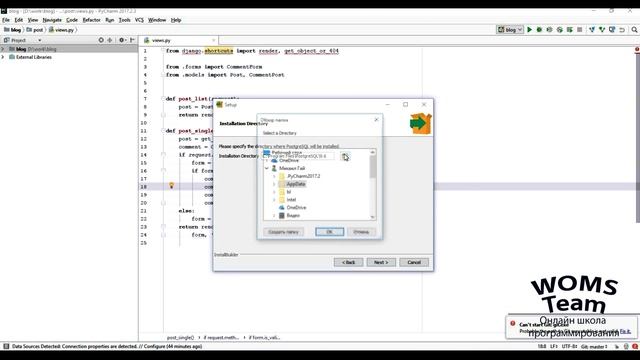
Task: Click the Revert undo arrow in VCS toolbar
Action: 622,30
